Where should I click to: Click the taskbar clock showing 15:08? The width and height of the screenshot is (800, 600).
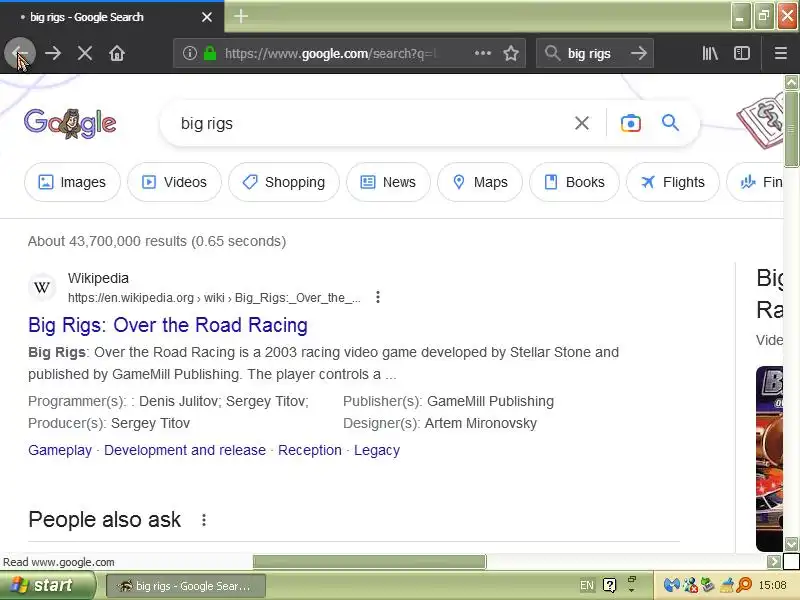click(x=772, y=585)
